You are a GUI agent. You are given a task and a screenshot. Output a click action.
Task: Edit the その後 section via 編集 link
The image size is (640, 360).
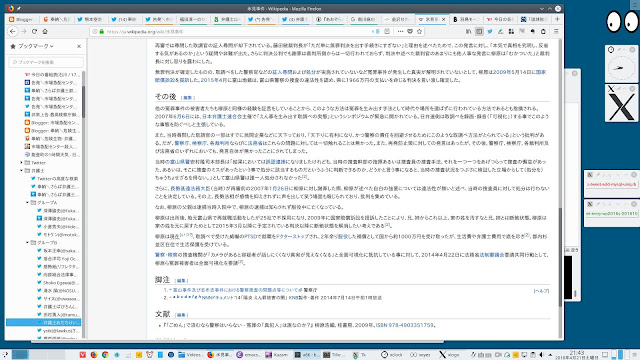(187, 98)
